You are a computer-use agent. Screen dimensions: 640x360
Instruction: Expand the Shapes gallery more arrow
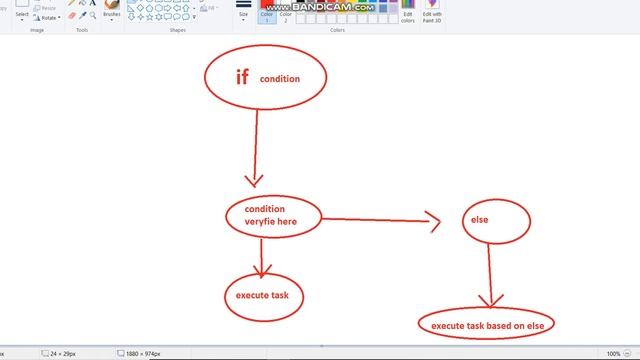point(194,17)
